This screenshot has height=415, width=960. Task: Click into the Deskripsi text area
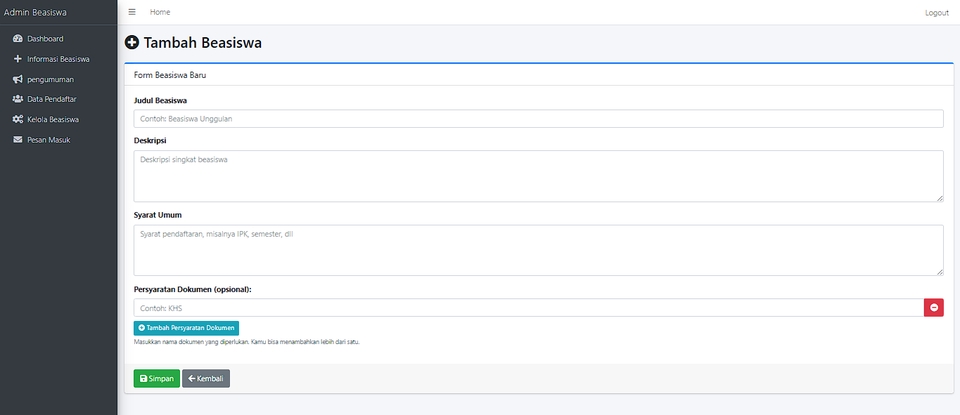pyautogui.click(x=538, y=176)
